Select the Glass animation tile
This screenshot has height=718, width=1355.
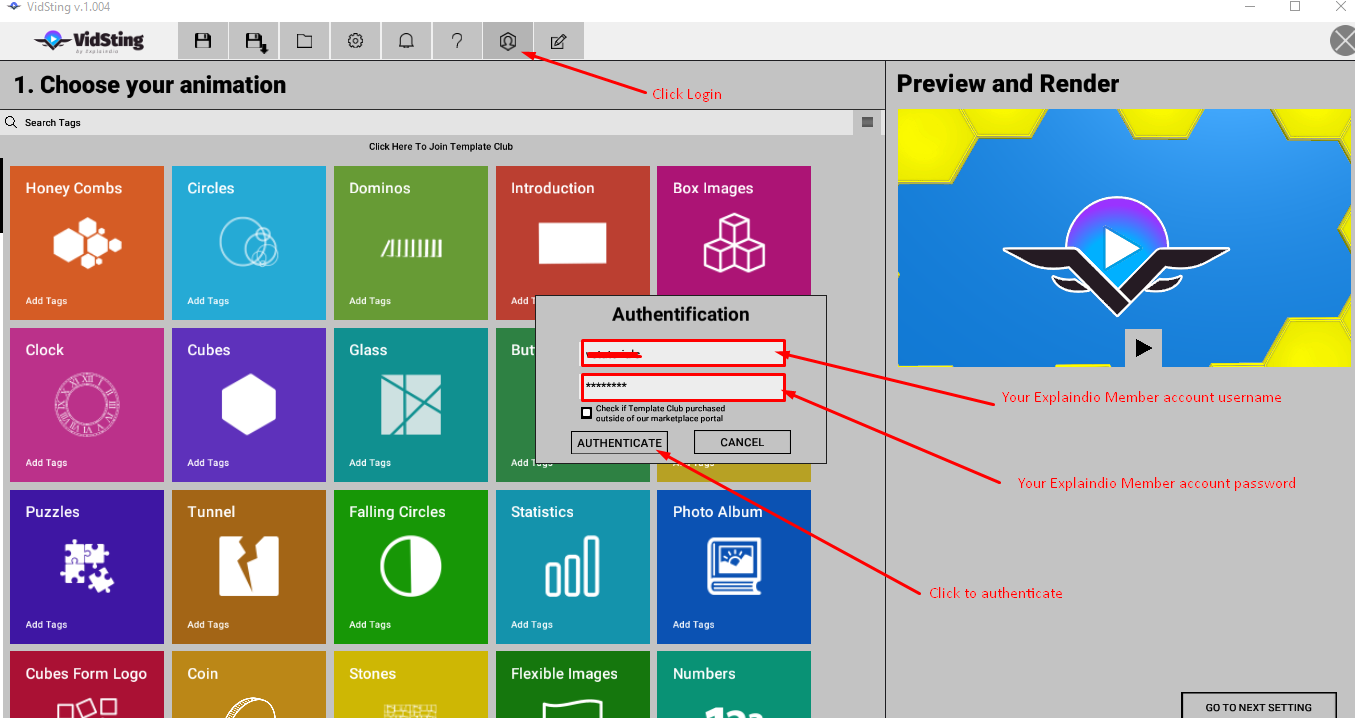tap(411, 405)
